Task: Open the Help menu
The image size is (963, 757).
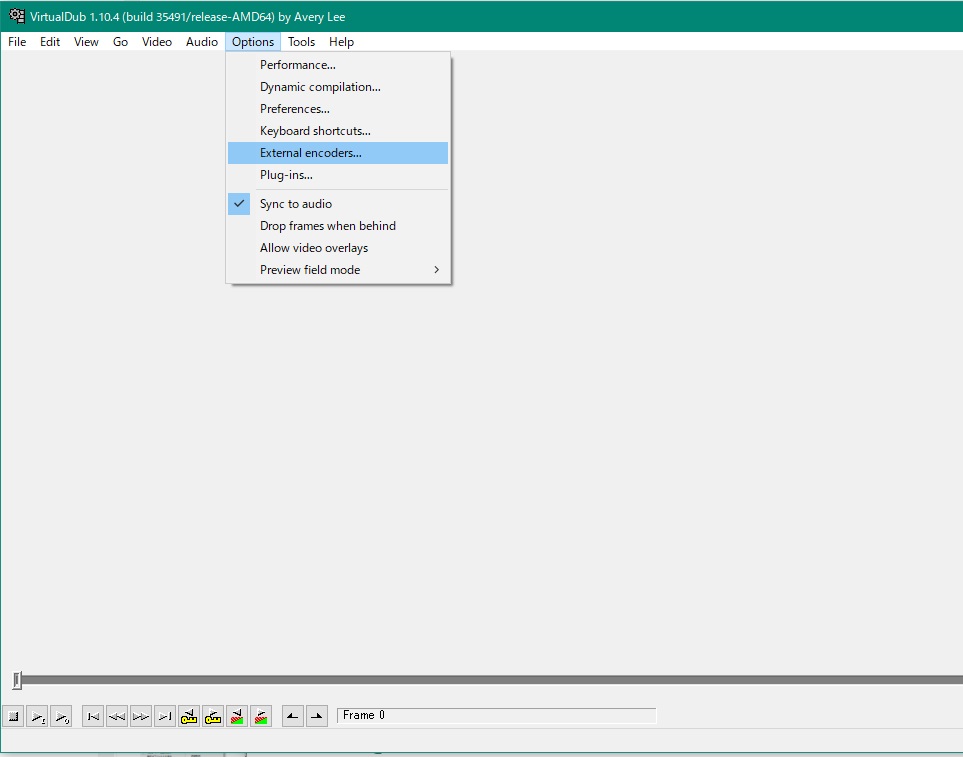Action: coord(341,42)
